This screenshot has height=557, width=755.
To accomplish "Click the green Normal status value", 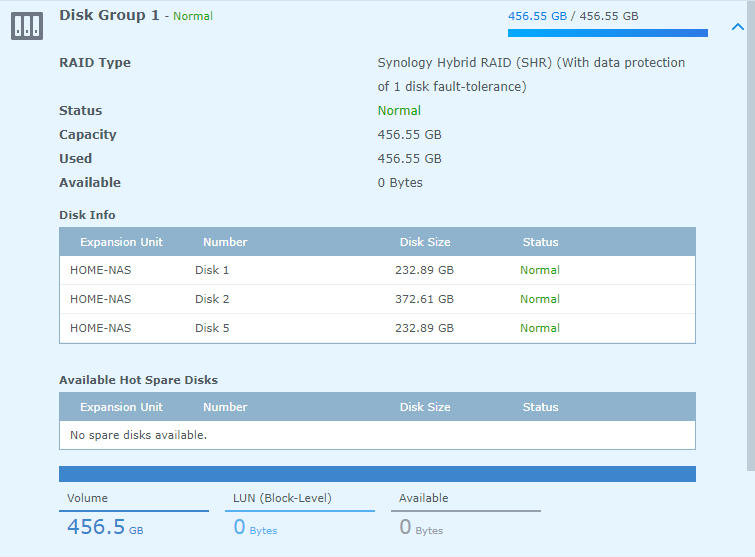I will [x=399, y=111].
